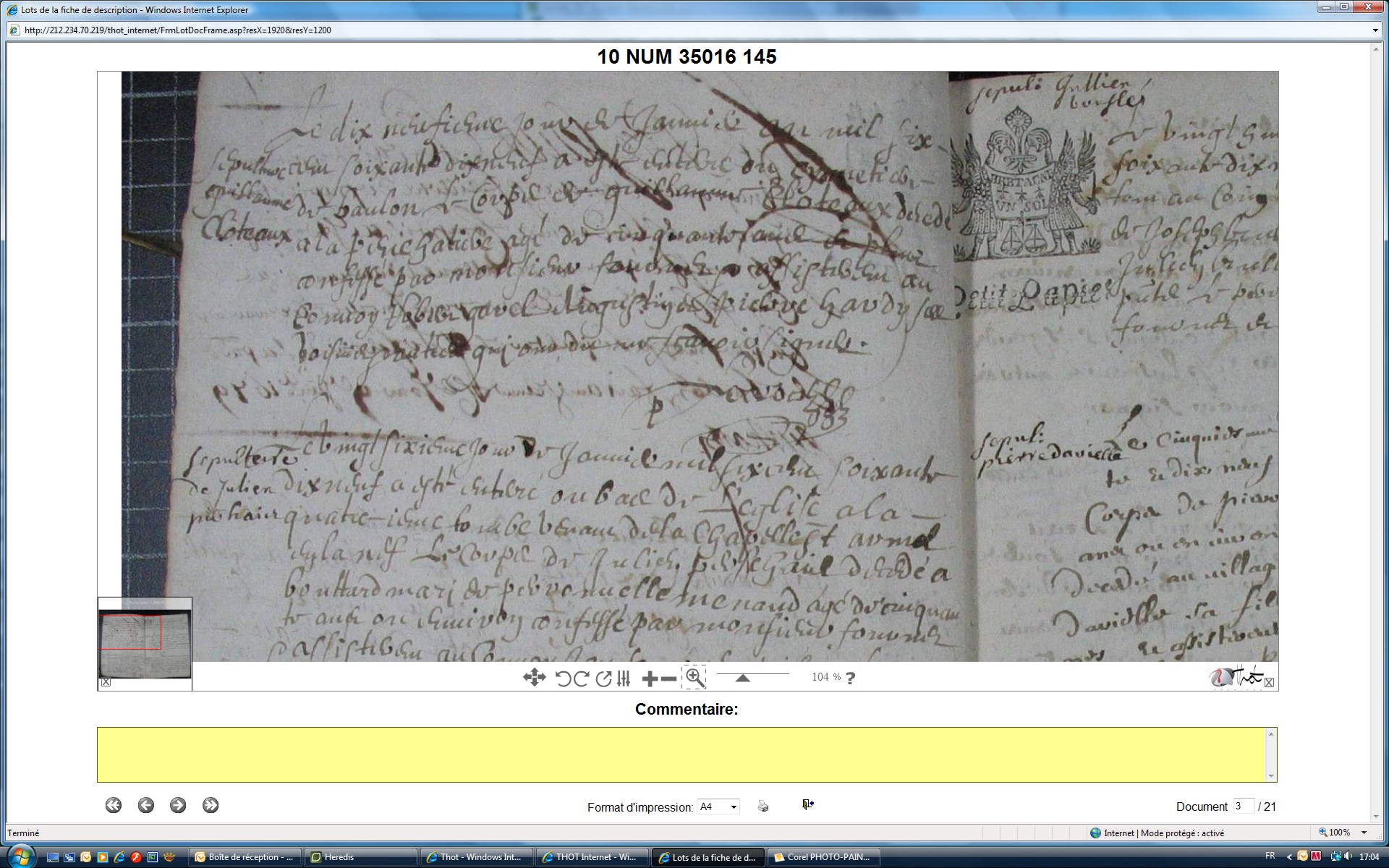Print the document with printer icon
This screenshot has width=1389, height=868.
click(763, 806)
